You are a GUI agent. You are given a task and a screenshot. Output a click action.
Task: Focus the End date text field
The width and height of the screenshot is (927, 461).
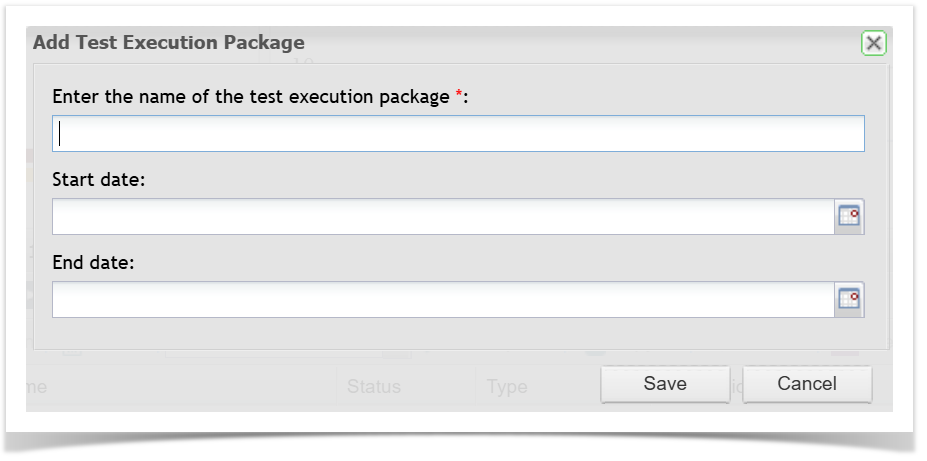pyautogui.click(x=442, y=299)
